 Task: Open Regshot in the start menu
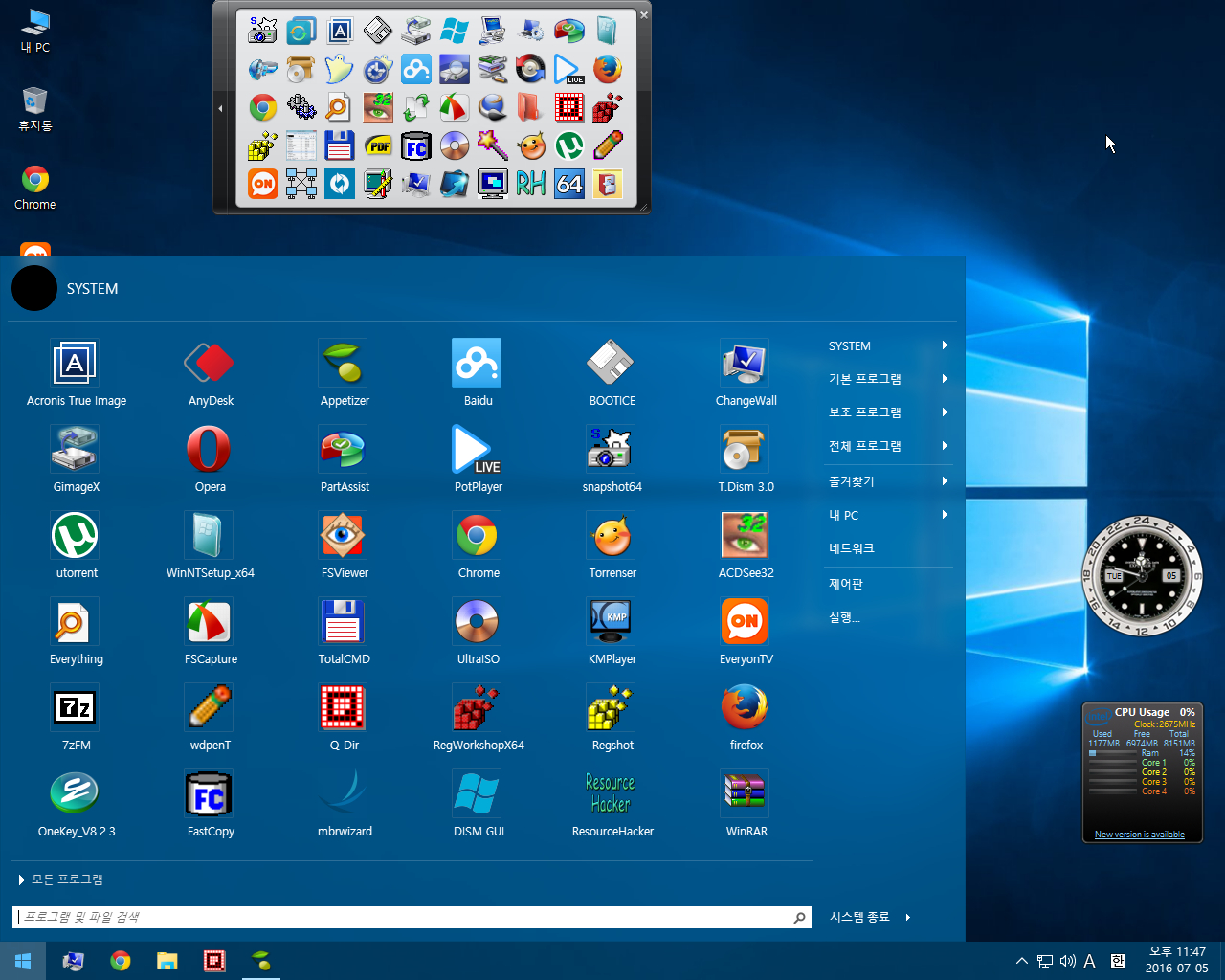(x=612, y=718)
